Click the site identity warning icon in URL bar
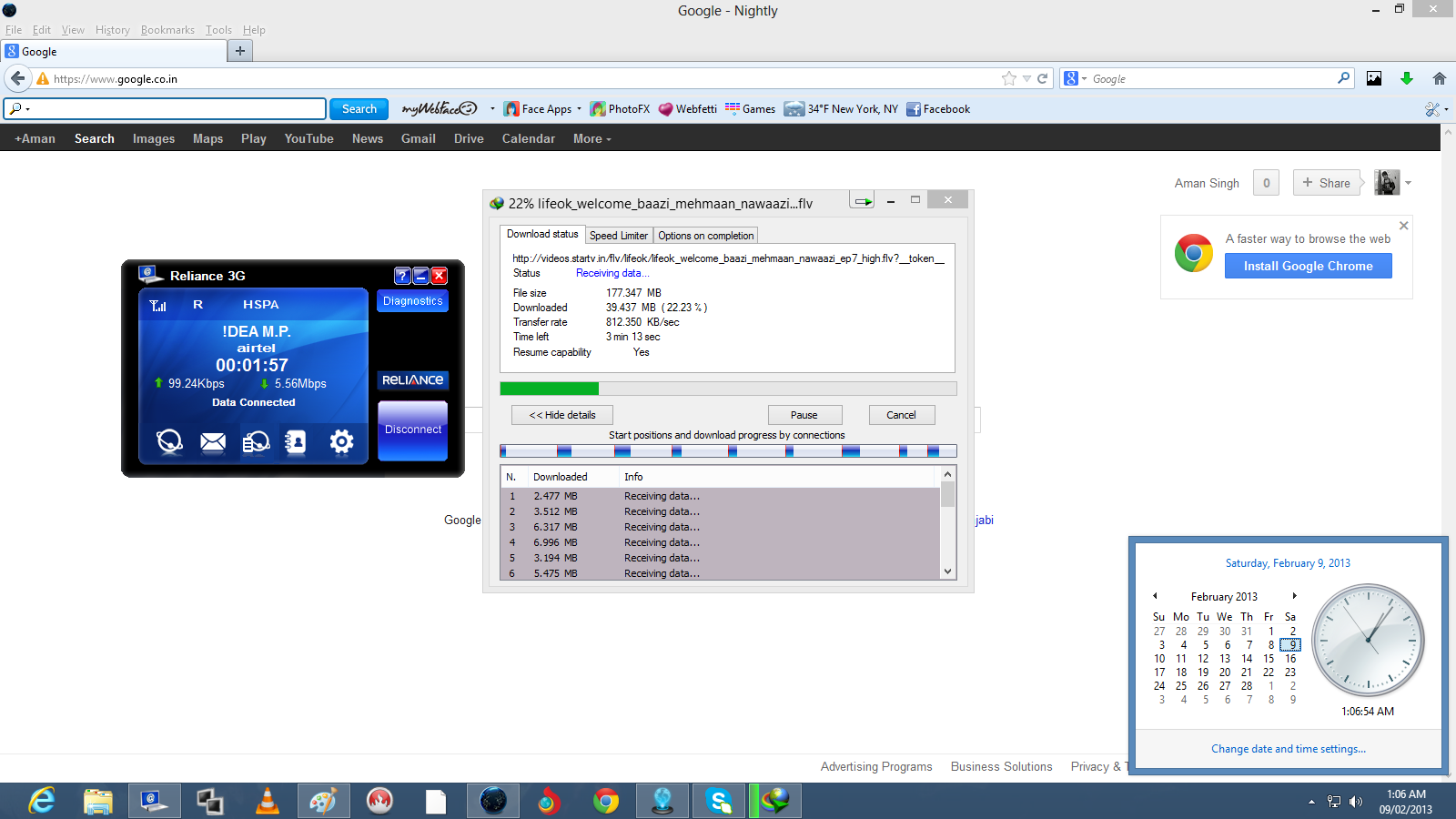The image size is (1456, 819). pos(43,79)
